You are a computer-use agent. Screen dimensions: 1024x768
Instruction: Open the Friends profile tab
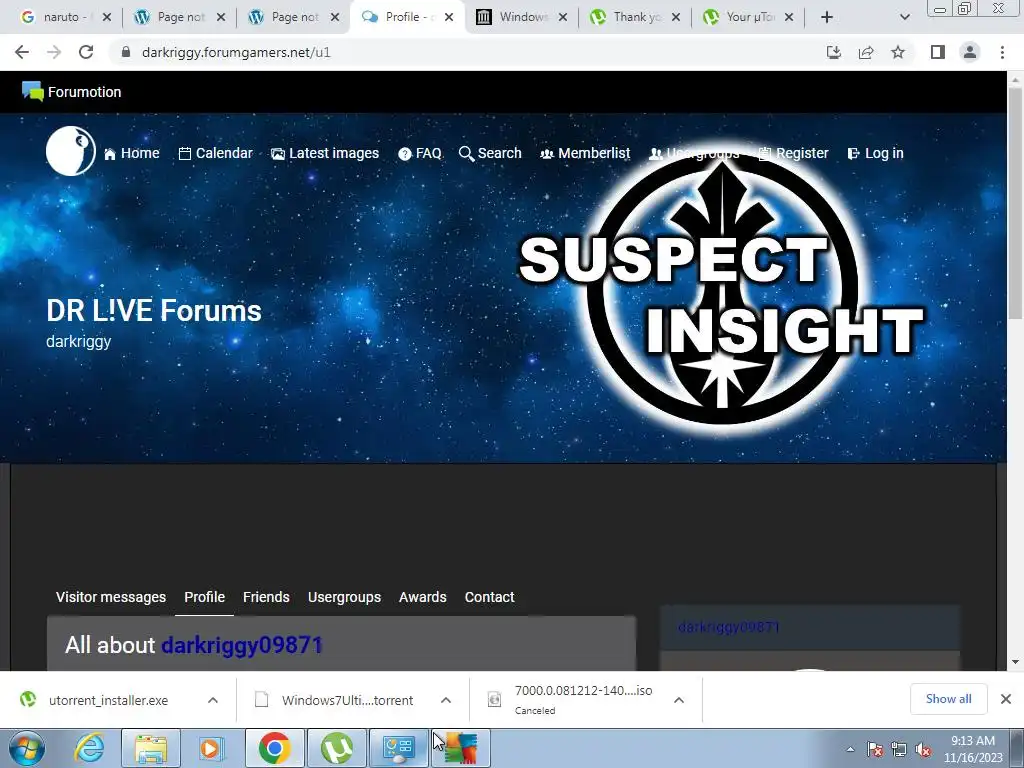point(266,597)
